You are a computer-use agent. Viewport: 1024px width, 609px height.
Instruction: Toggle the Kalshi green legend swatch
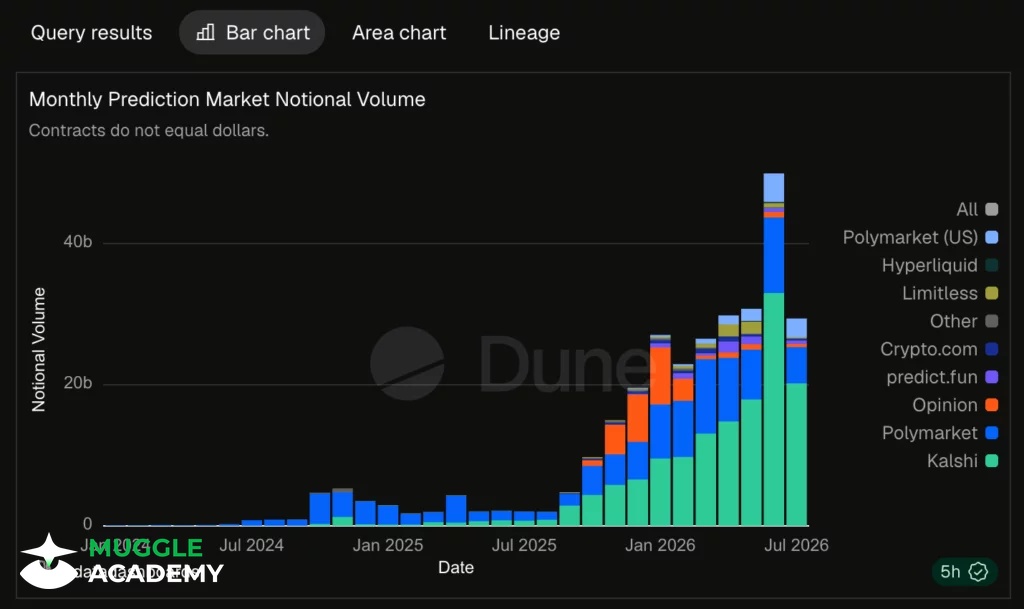pos(991,461)
